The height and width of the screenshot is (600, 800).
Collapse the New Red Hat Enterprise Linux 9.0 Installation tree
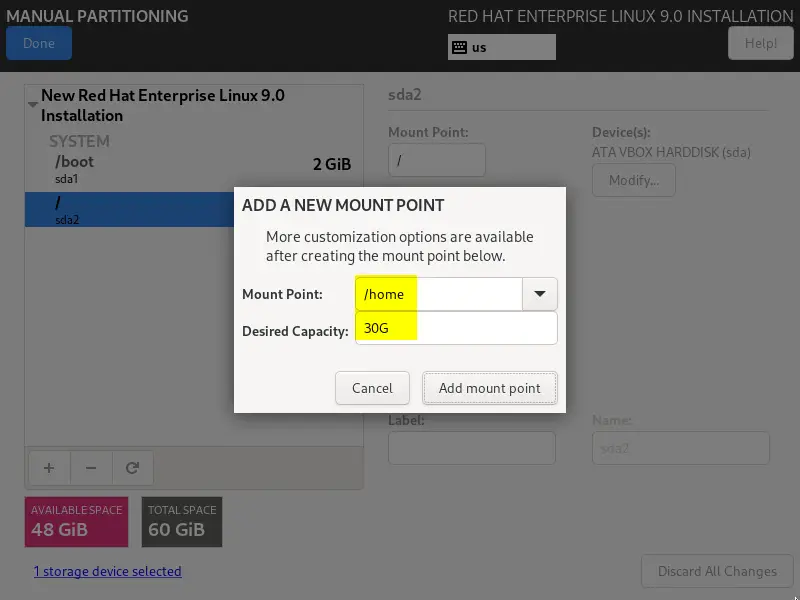[x=33, y=104]
